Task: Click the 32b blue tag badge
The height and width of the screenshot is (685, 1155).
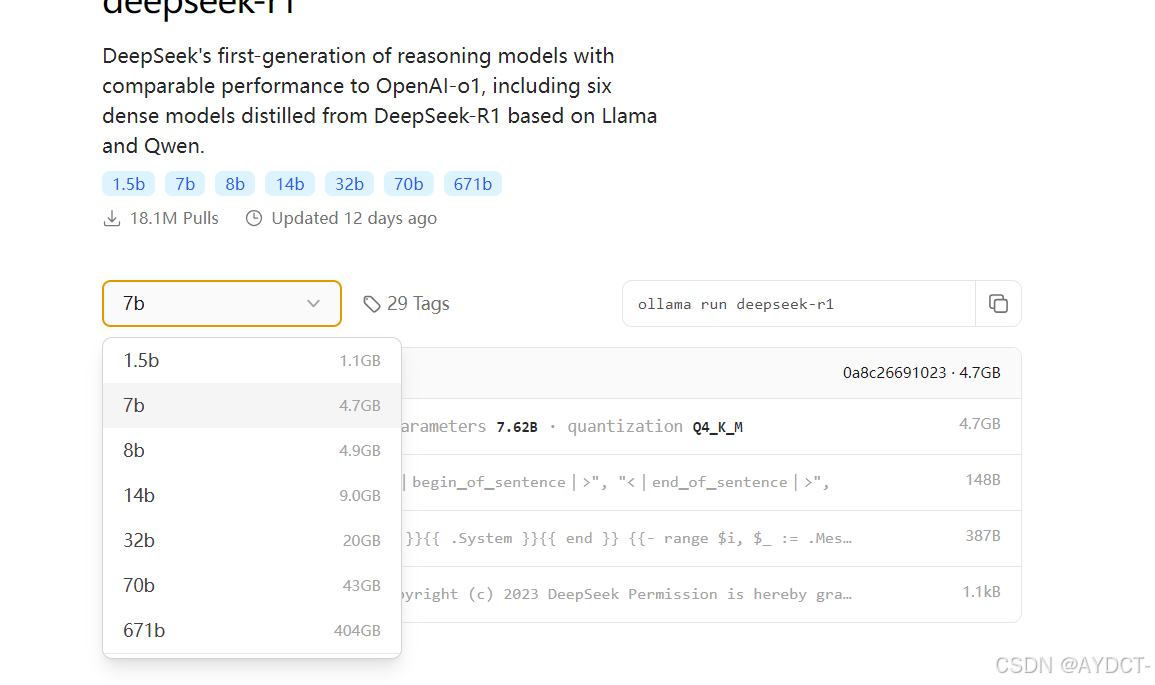Action: [349, 184]
